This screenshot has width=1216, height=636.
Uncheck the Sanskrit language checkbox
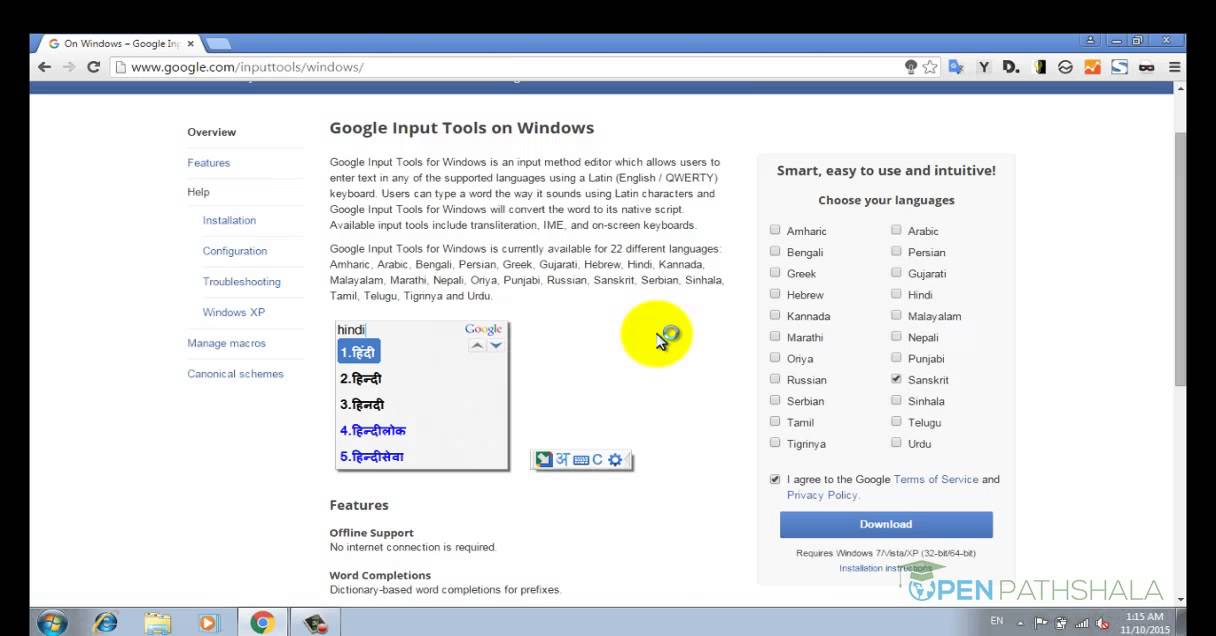click(896, 379)
